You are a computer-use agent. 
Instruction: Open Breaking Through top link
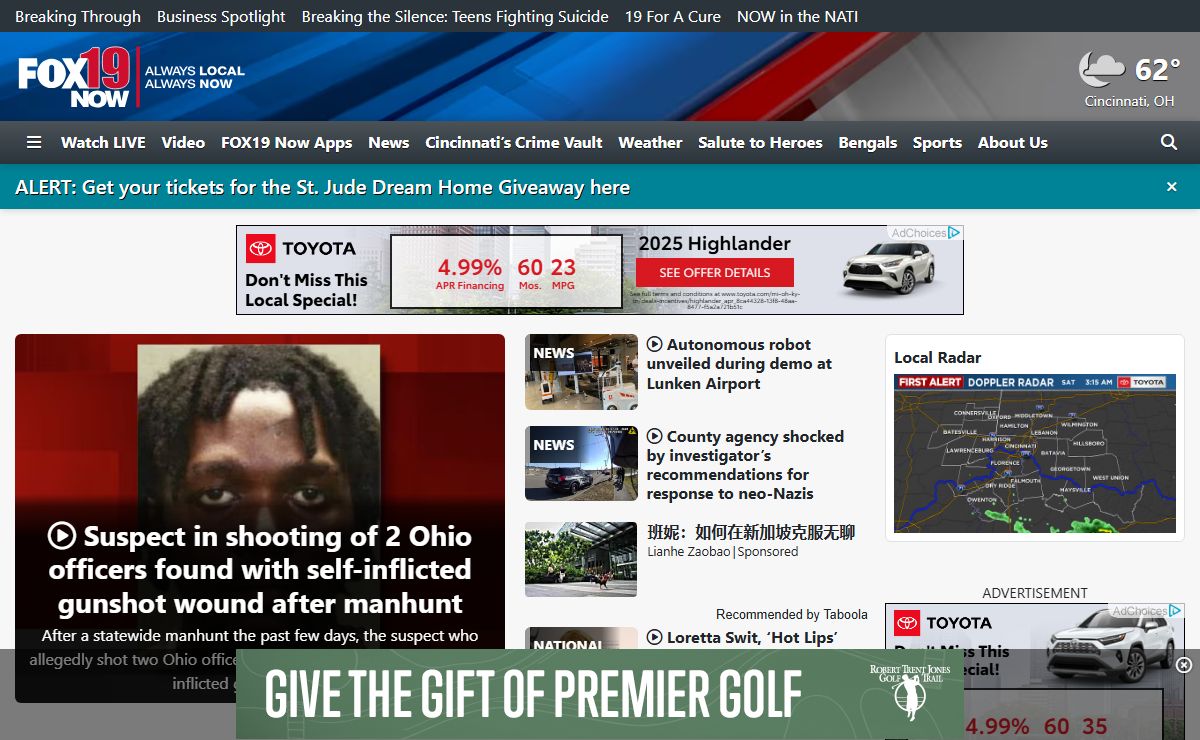(x=78, y=16)
